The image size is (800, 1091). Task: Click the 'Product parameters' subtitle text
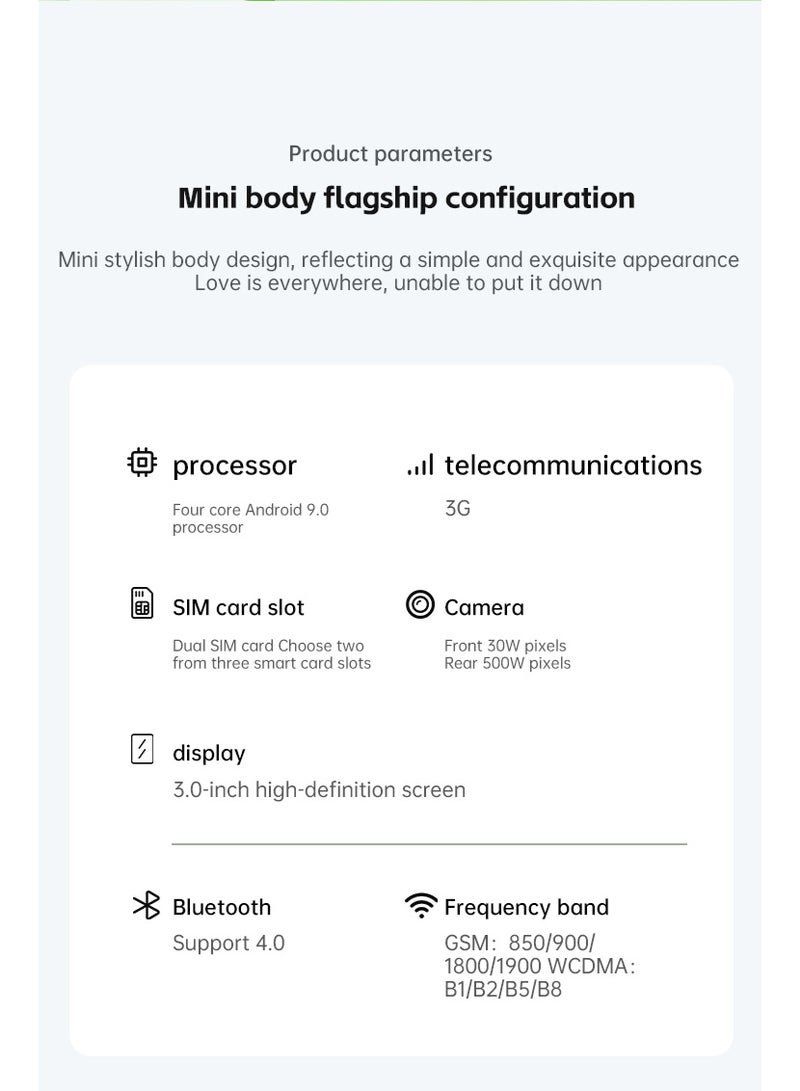(x=390, y=154)
